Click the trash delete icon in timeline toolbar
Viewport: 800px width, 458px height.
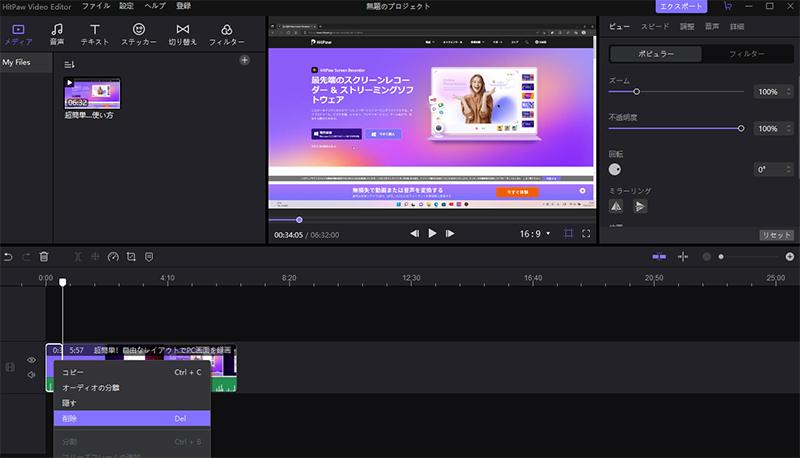(44, 257)
